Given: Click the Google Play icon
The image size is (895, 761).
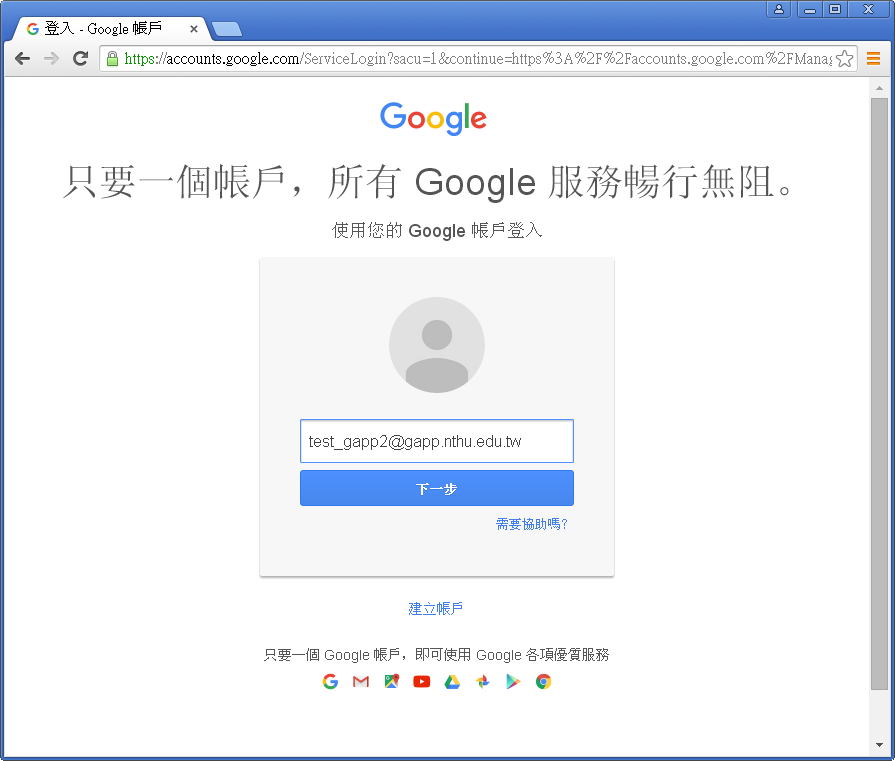Looking at the screenshot, I should pyautogui.click(x=513, y=682).
